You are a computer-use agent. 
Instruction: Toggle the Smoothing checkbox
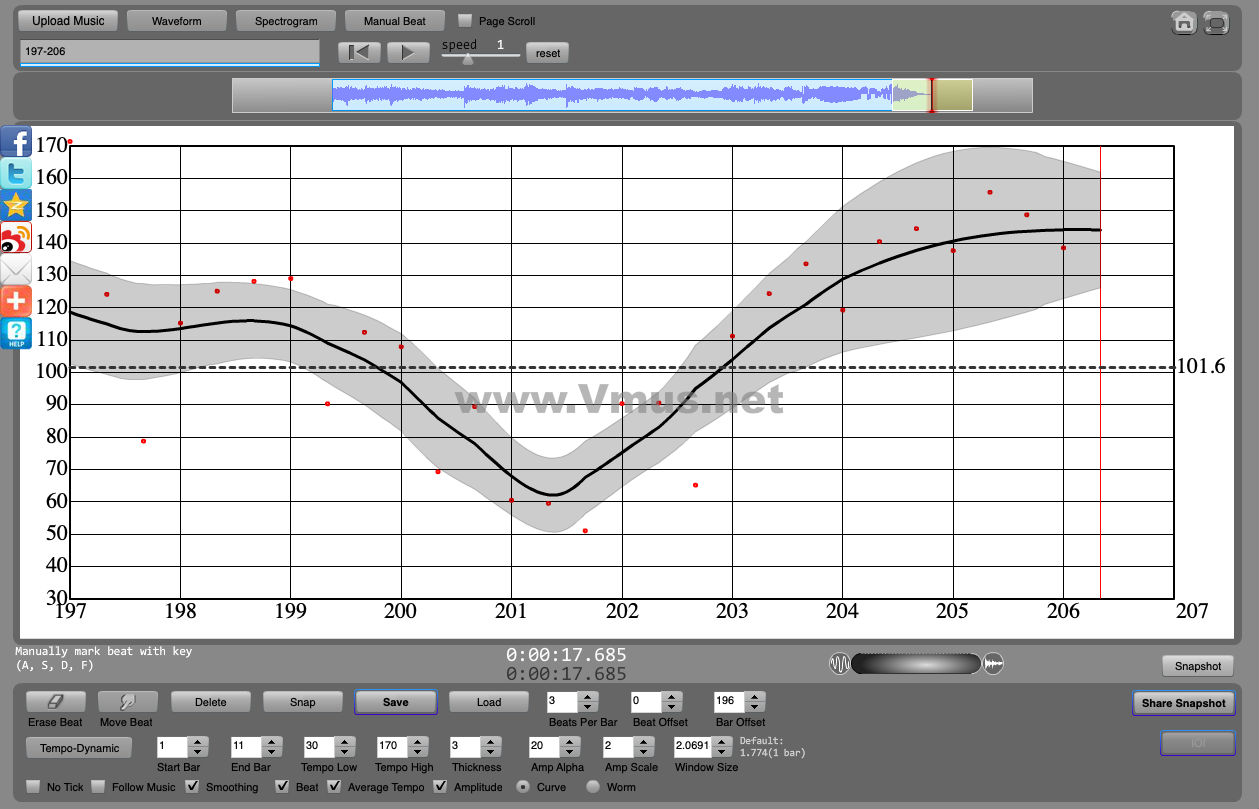pyautogui.click(x=193, y=787)
